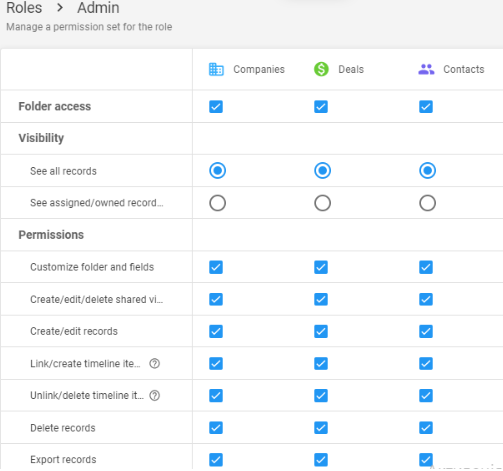Screen dimensions: 503x471
Task: Uncheck Folder access for Companies
Action: click(216, 107)
